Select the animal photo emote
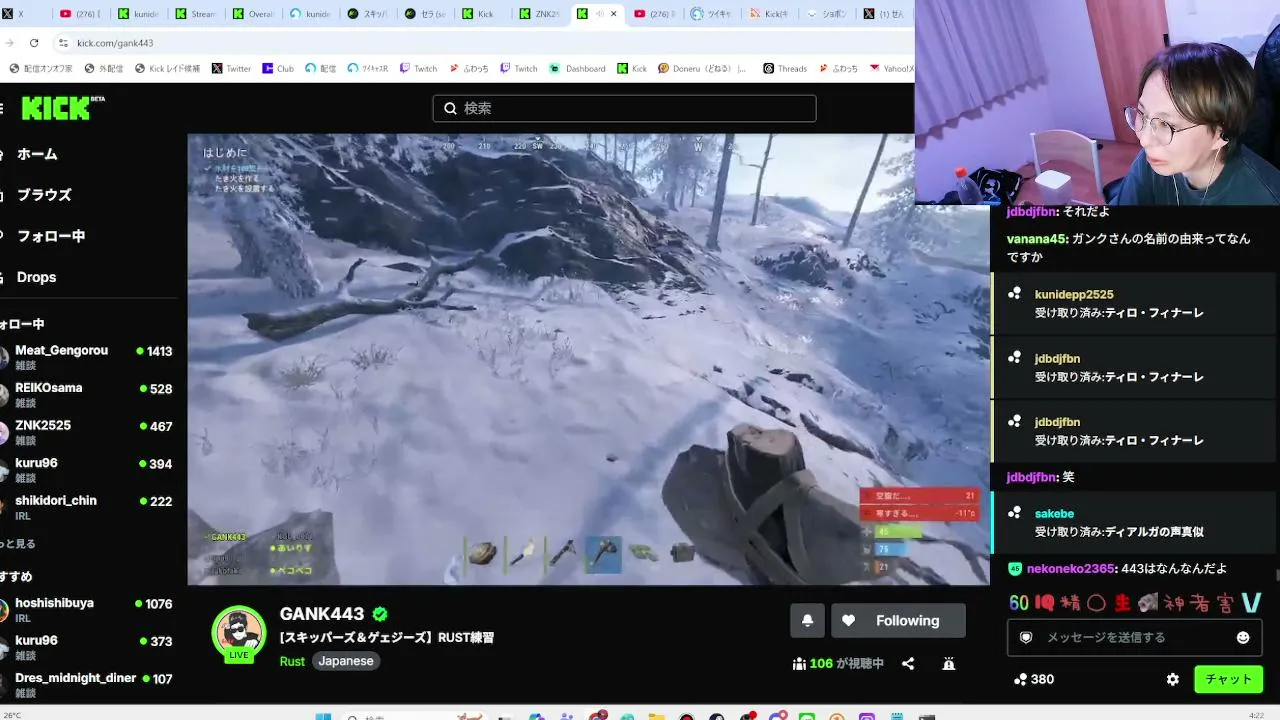This screenshot has height=720, width=1280. pyautogui.click(x=1148, y=603)
